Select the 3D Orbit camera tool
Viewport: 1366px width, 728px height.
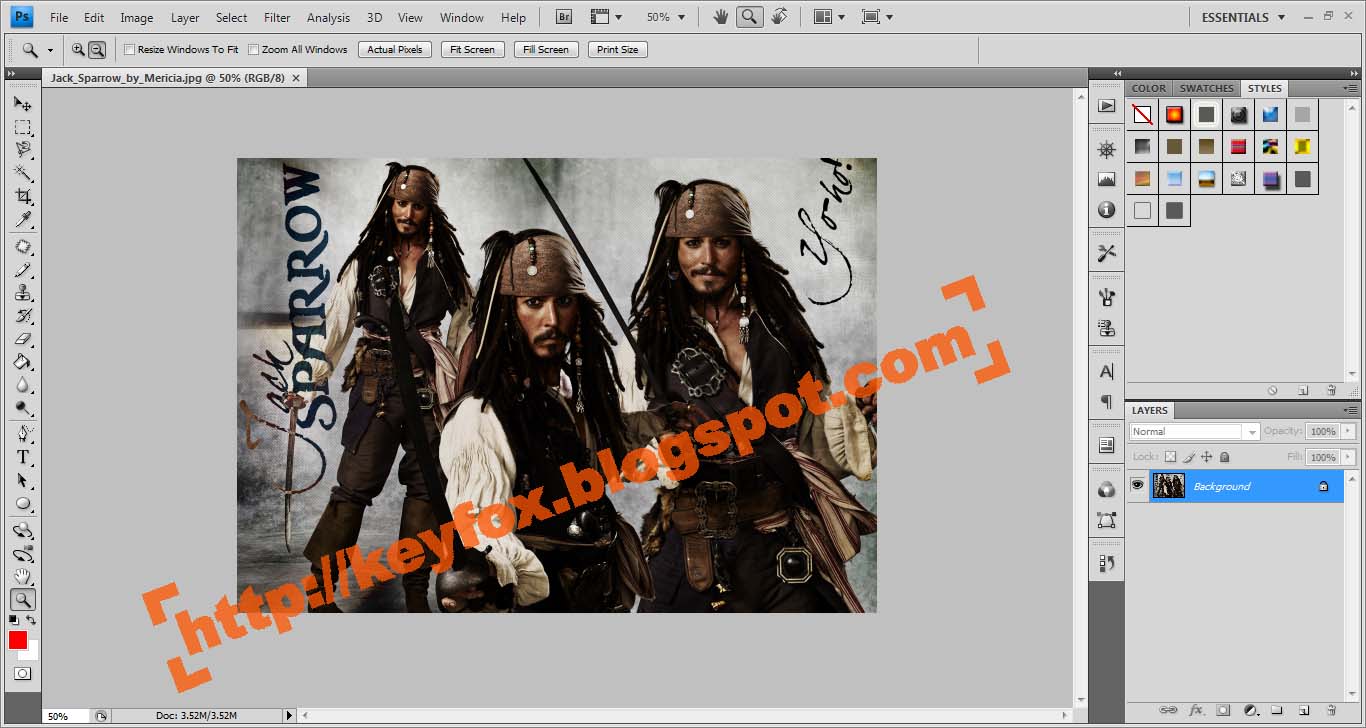22,553
